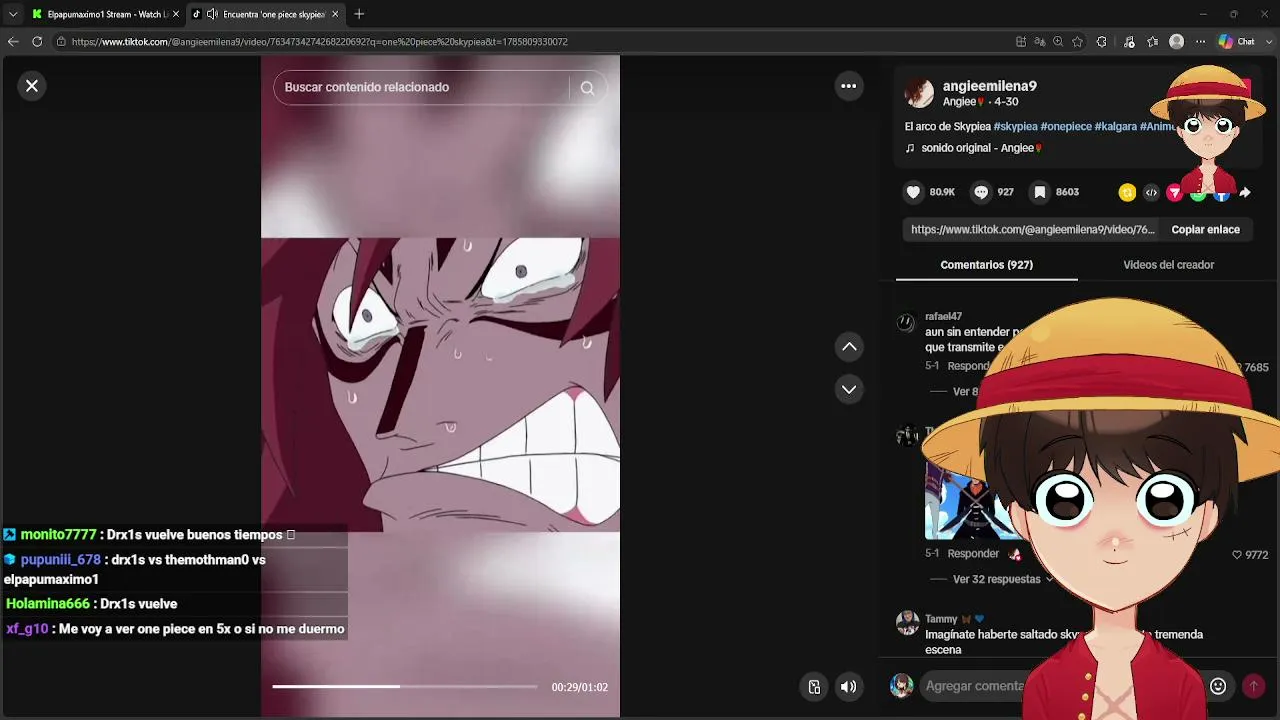The height and width of the screenshot is (720, 1280).
Task: Open a new browser tab
Action: 359,14
